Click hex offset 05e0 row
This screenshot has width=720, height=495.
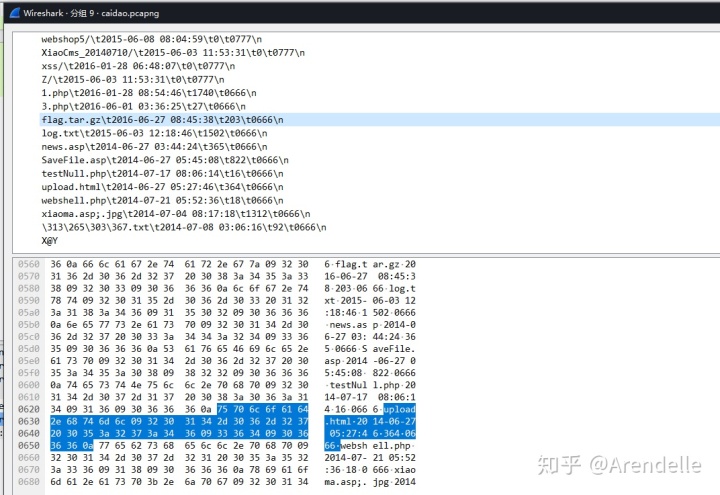(217, 361)
